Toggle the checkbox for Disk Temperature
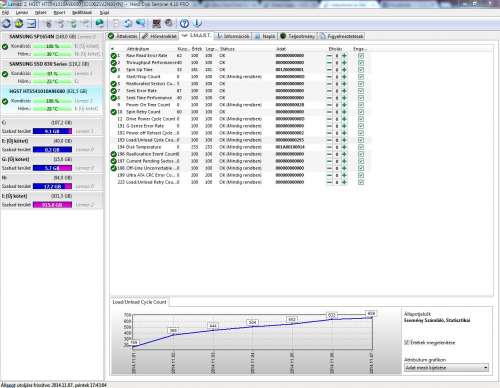The width and height of the screenshot is (500, 388). tap(361, 147)
